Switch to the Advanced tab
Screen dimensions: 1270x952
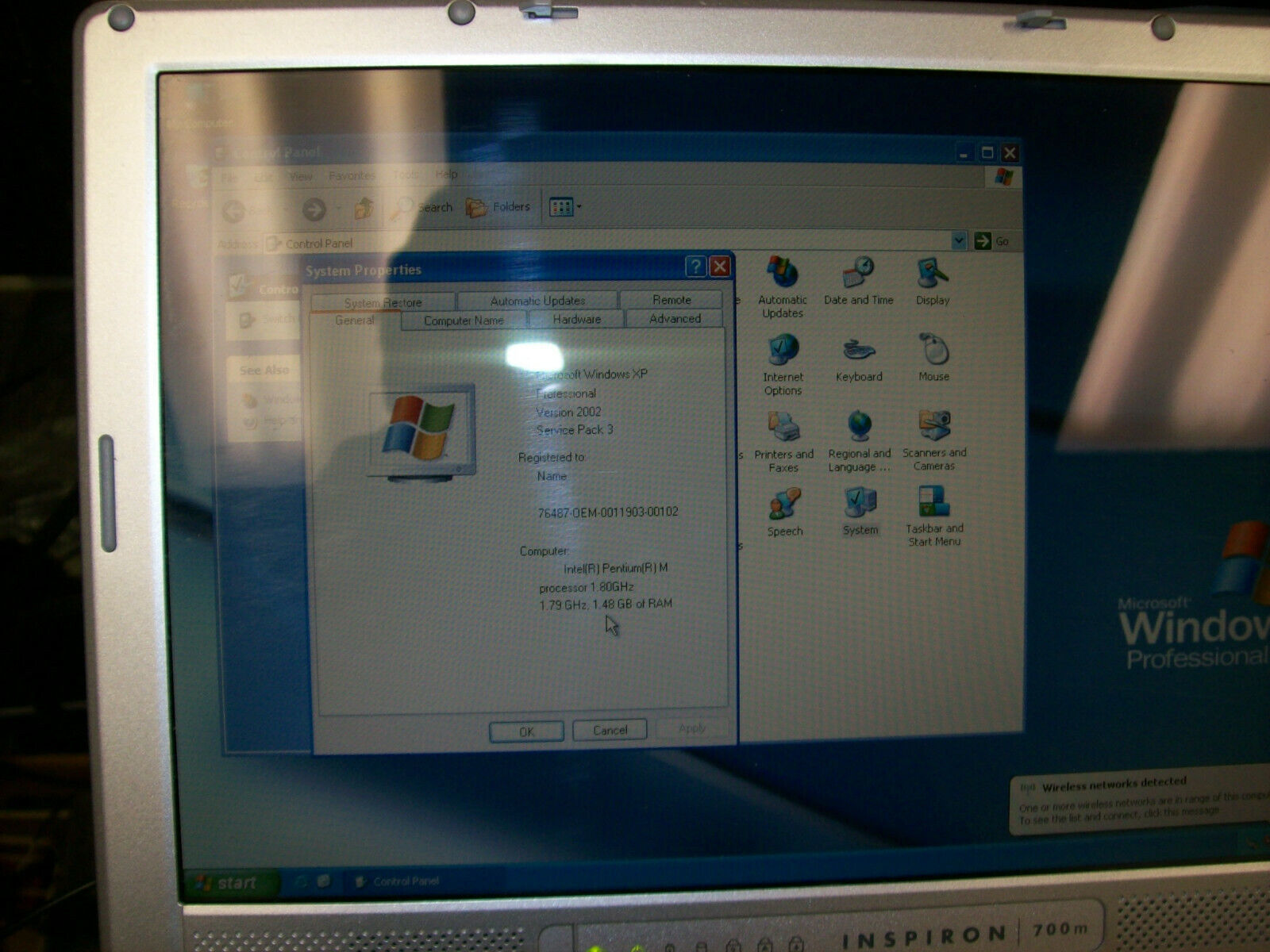[675, 318]
